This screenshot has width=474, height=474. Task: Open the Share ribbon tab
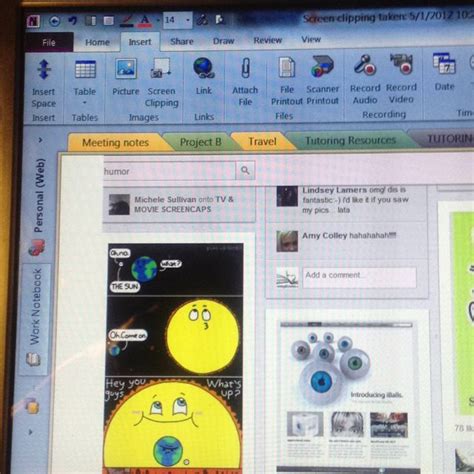[182, 41]
